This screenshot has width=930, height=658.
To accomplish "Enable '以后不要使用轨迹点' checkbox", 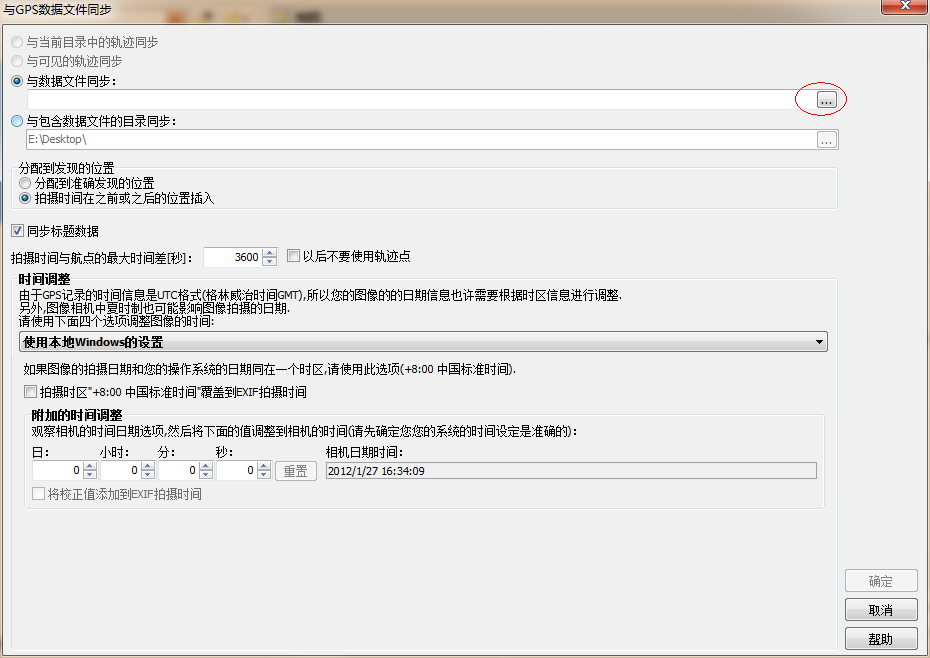I will (x=293, y=256).
